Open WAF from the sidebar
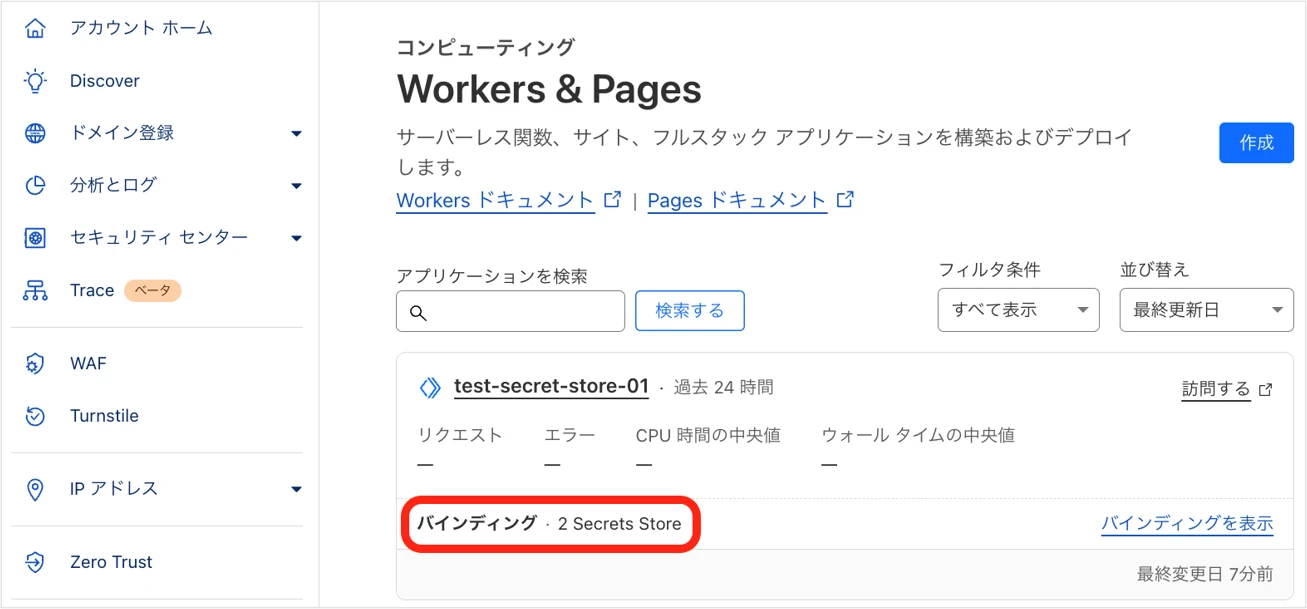This screenshot has height=609, width=1307. (88, 364)
